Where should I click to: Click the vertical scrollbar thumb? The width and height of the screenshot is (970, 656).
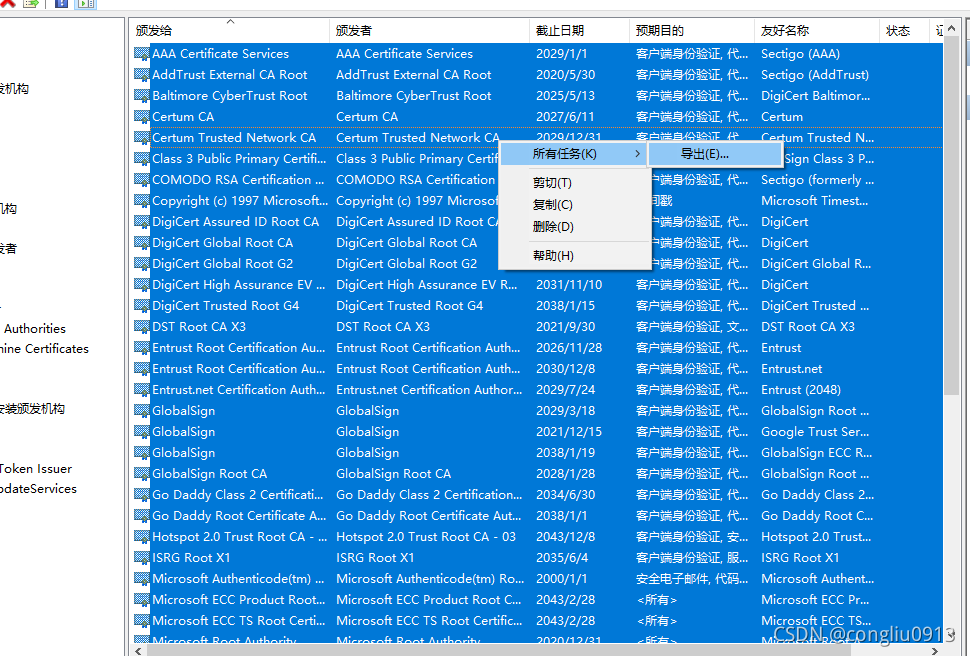(x=951, y=215)
